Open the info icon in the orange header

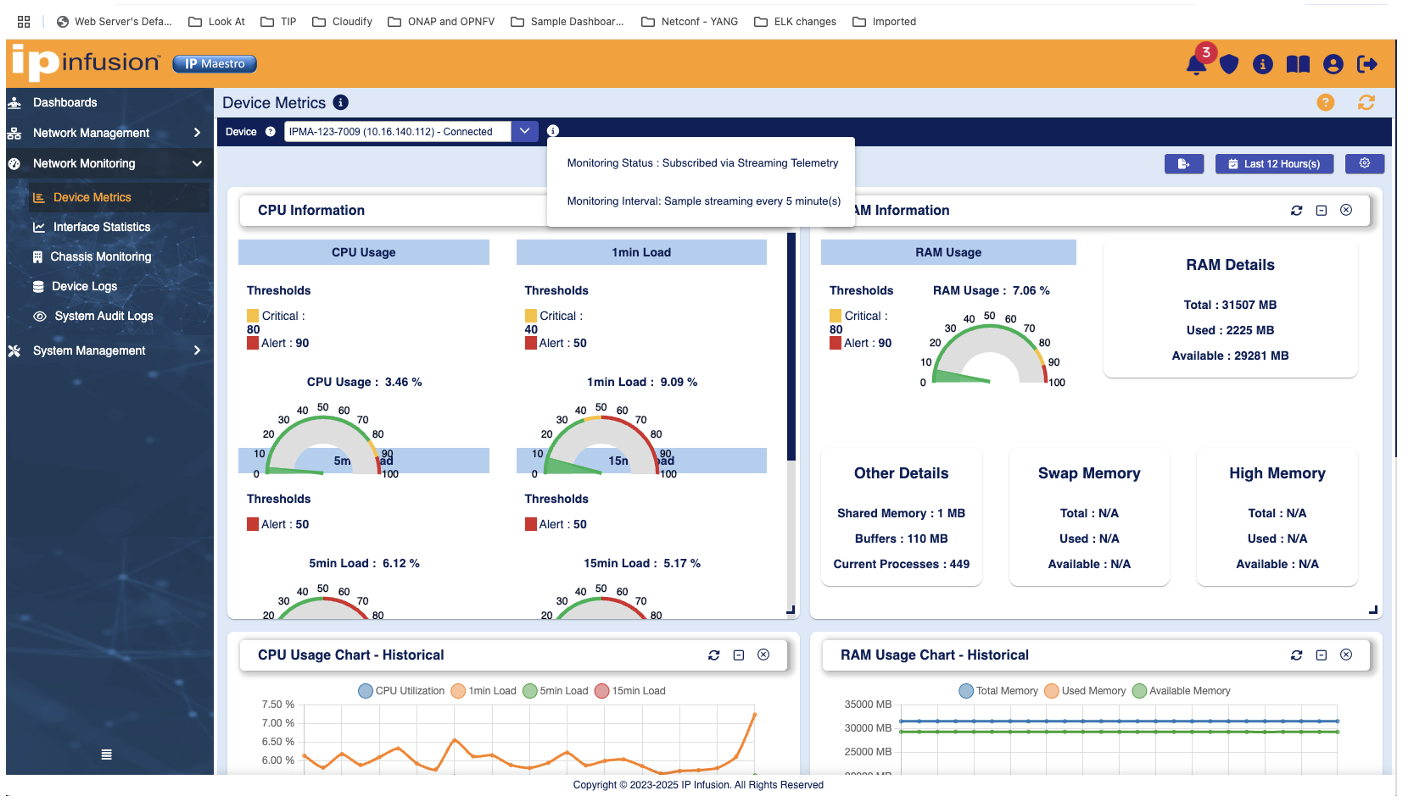(x=1263, y=64)
